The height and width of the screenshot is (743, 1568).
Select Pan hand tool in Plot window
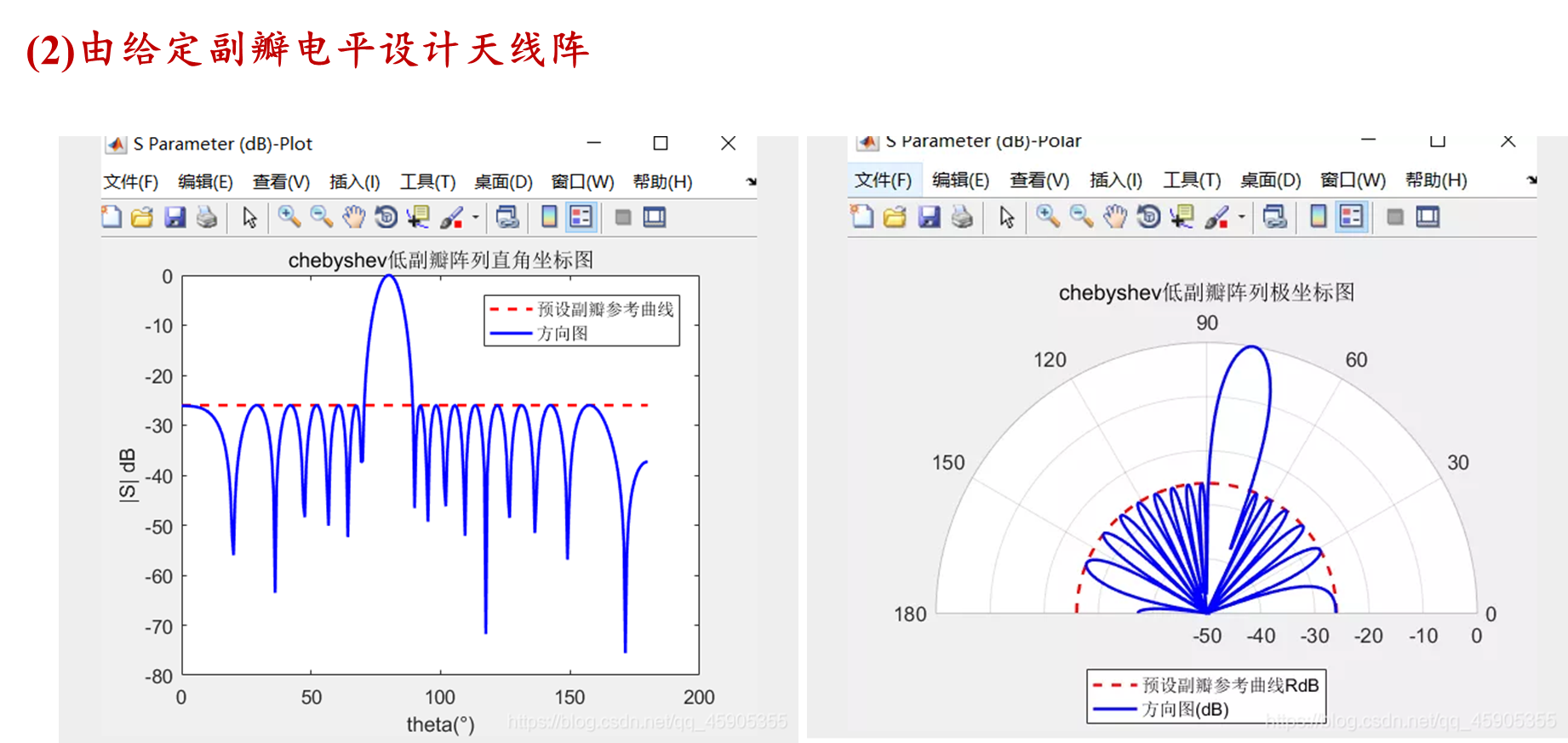tap(353, 217)
